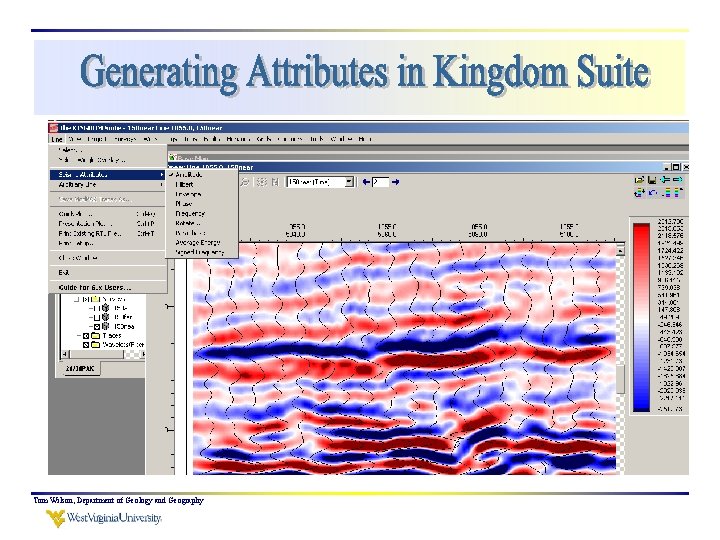
Task: Click the color bar value 739.033
Action: [670, 287]
